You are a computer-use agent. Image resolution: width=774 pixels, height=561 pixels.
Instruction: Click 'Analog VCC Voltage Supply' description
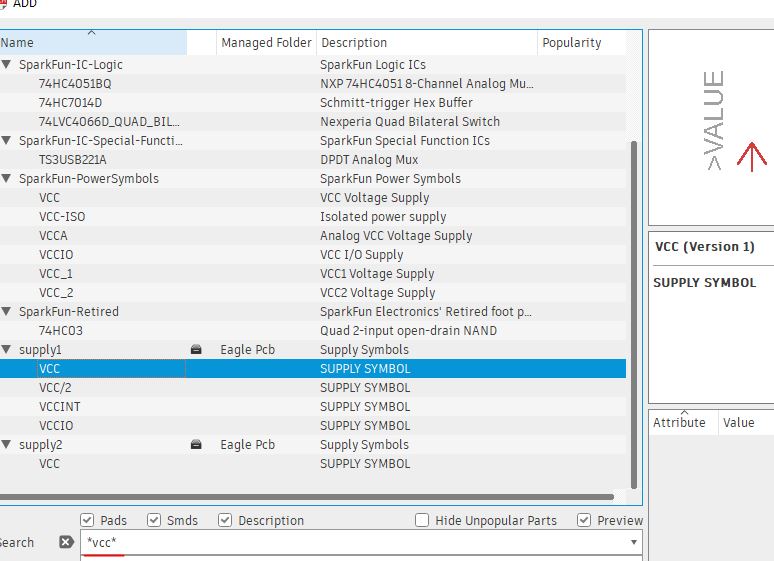click(x=396, y=236)
